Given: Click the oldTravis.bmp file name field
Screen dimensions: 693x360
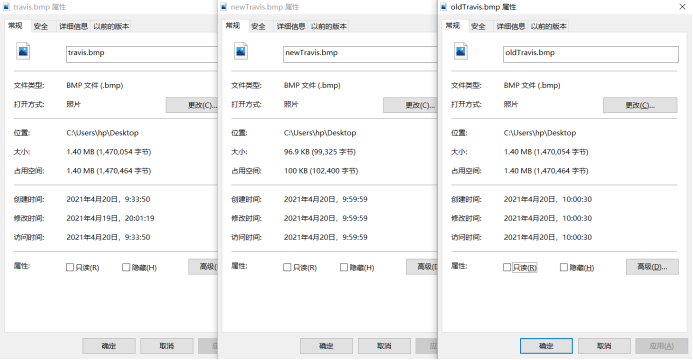Looking at the screenshot, I should [x=590, y=54].
